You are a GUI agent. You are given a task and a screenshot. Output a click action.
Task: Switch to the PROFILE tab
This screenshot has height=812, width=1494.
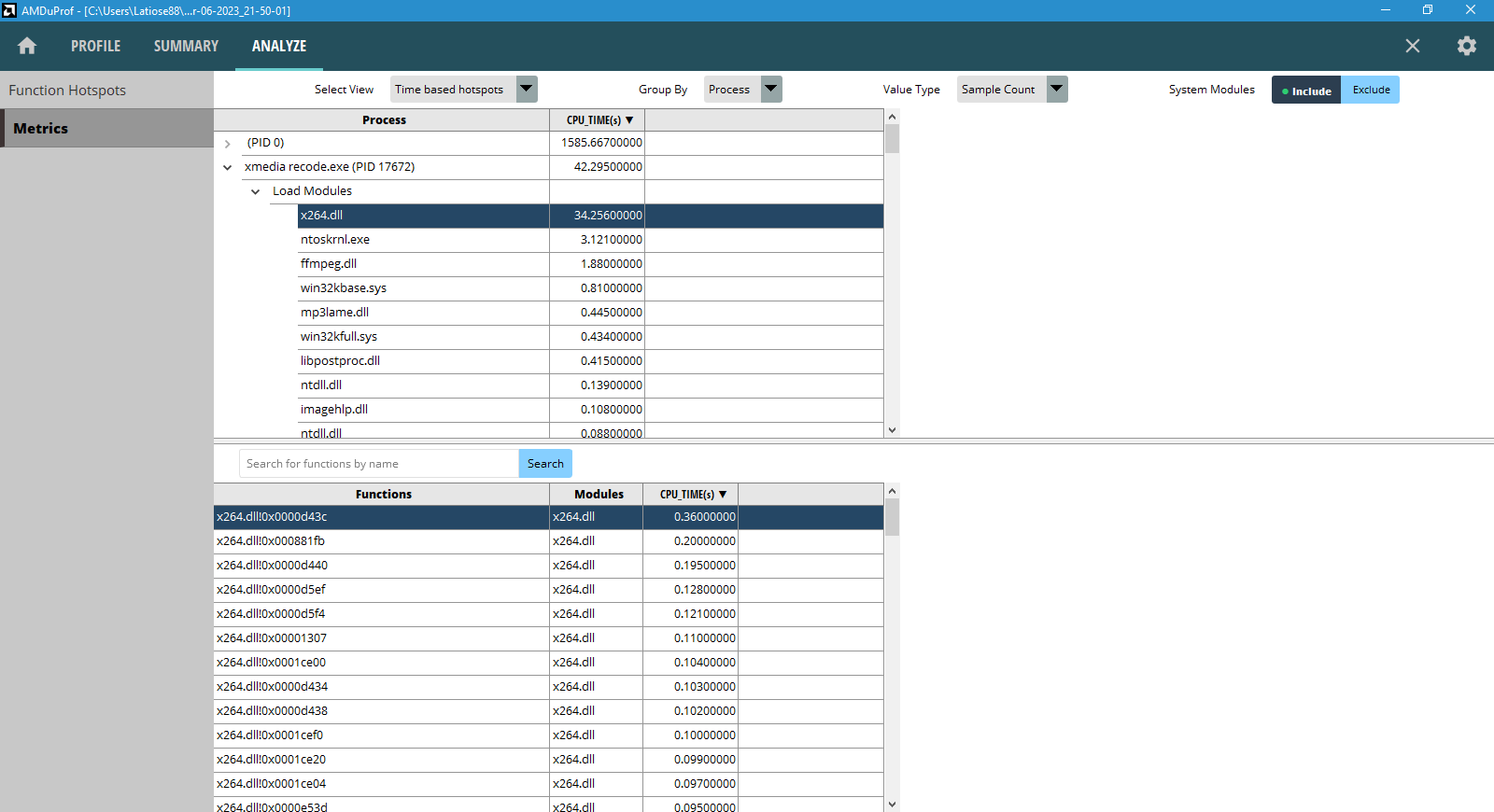(95, 46)
